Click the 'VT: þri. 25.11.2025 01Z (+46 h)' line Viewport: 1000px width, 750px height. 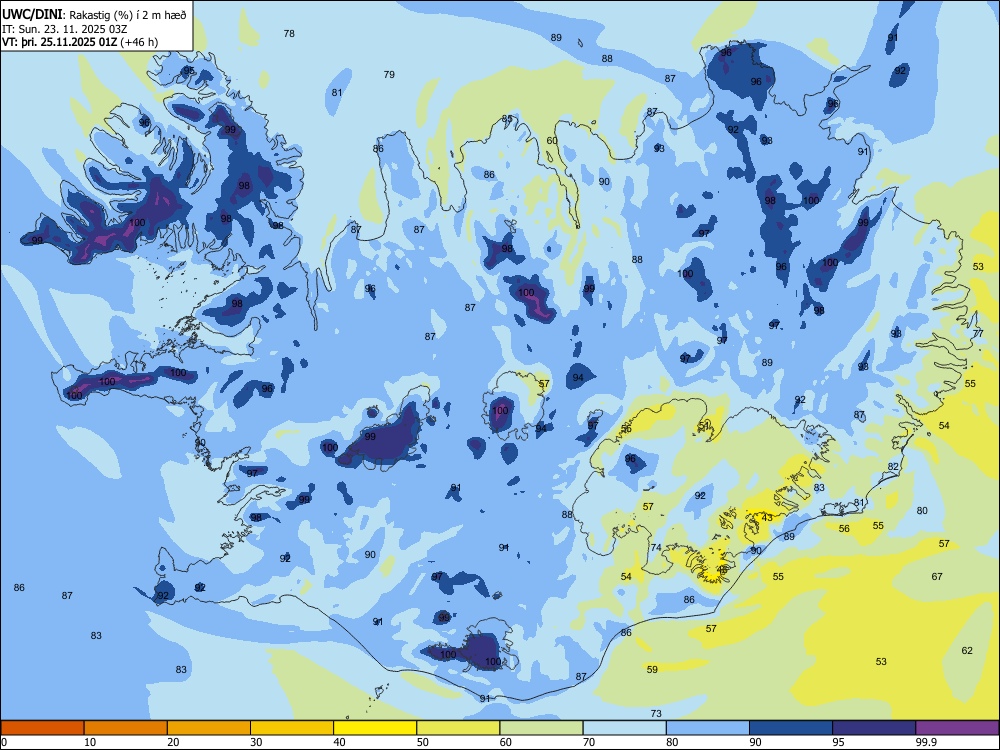click(80, 42)
